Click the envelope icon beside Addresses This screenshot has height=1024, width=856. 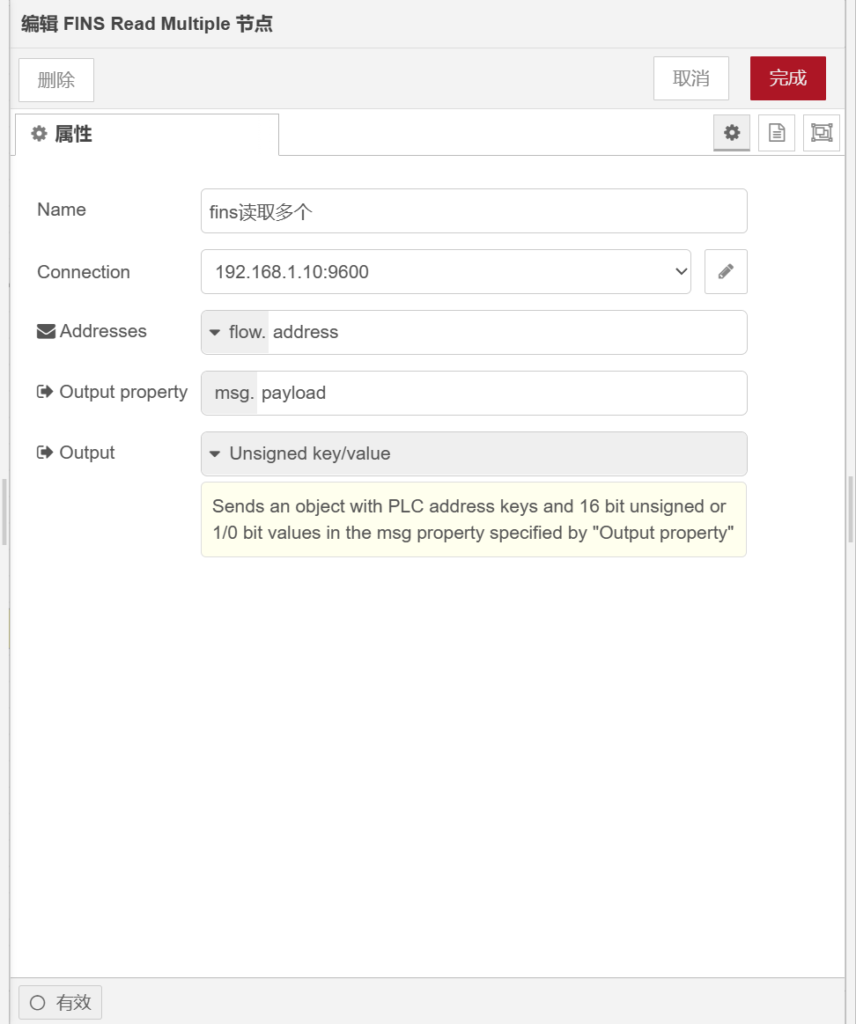46,332
